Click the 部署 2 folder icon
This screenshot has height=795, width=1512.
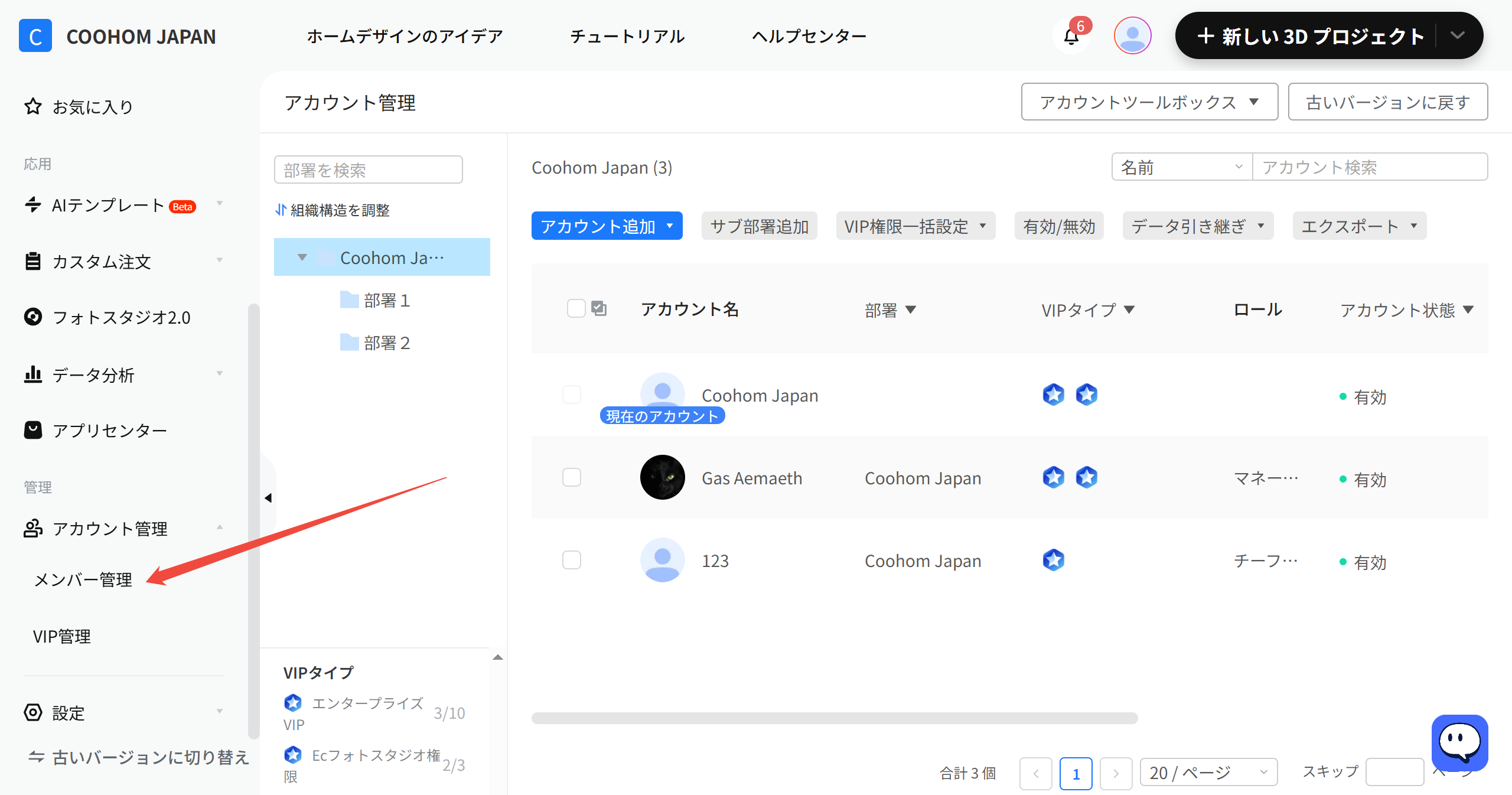click(x=350, y=343)
